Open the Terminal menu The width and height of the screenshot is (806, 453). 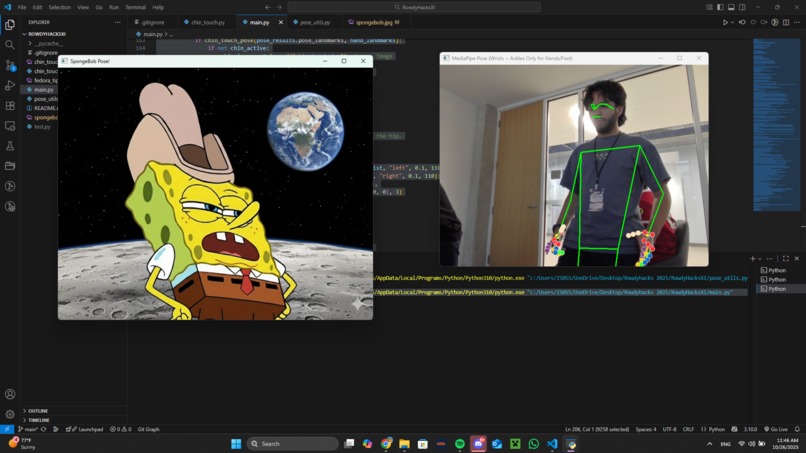click(x=135, y=7)
